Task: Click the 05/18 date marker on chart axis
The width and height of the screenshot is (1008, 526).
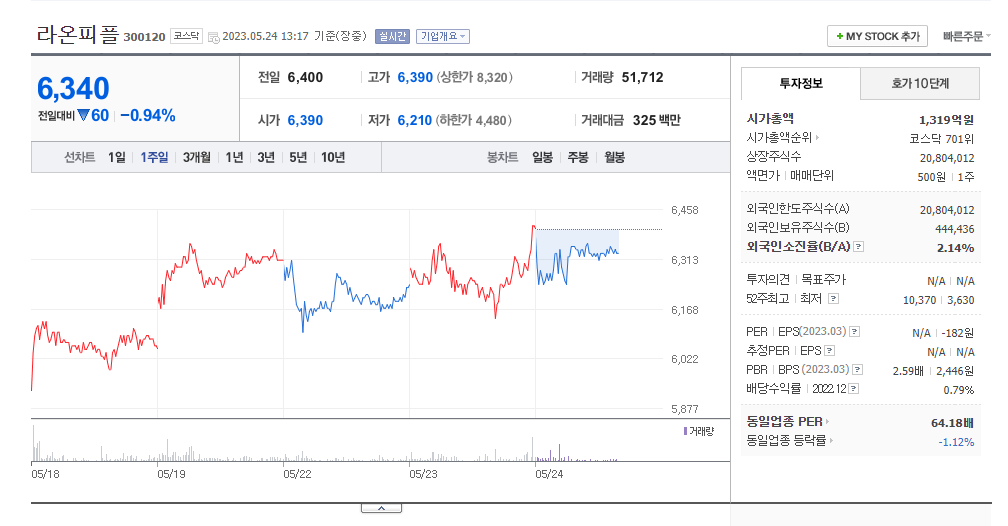Action: 45,474
